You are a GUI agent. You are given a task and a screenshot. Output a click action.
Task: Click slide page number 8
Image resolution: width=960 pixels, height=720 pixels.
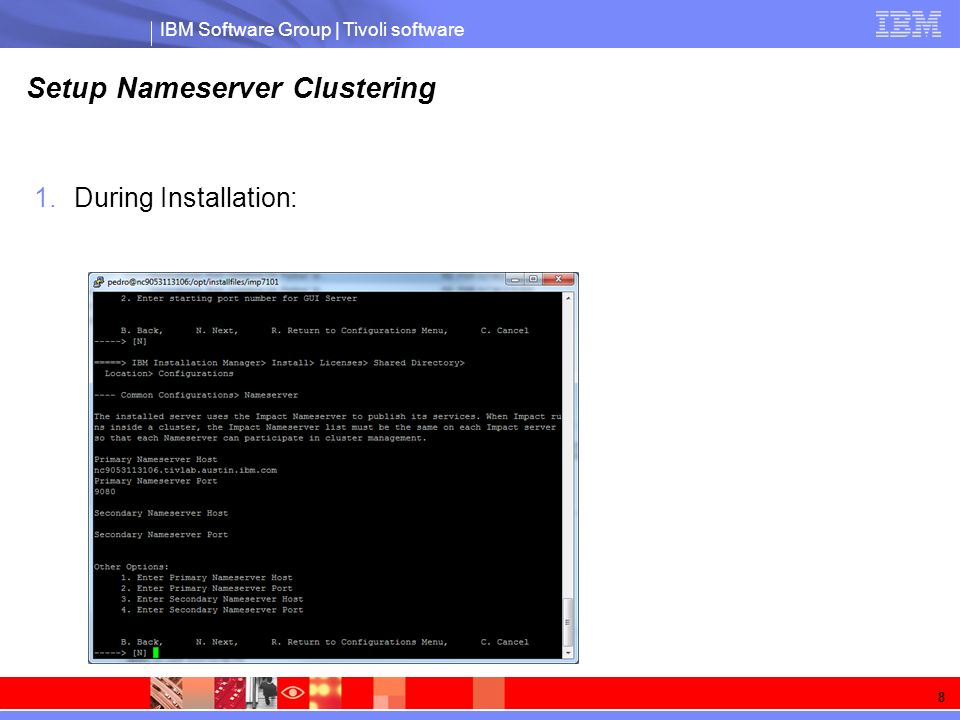point(941,697)
